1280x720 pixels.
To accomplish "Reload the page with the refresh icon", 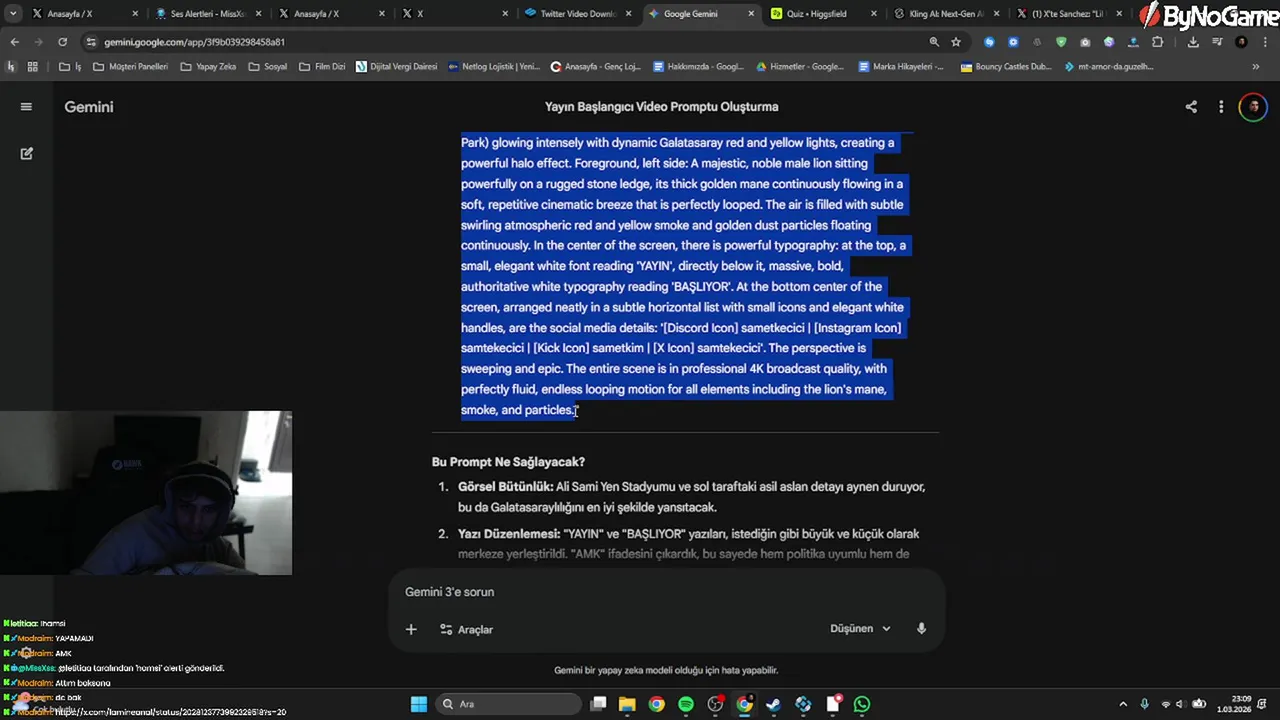I will click(62, 42).
